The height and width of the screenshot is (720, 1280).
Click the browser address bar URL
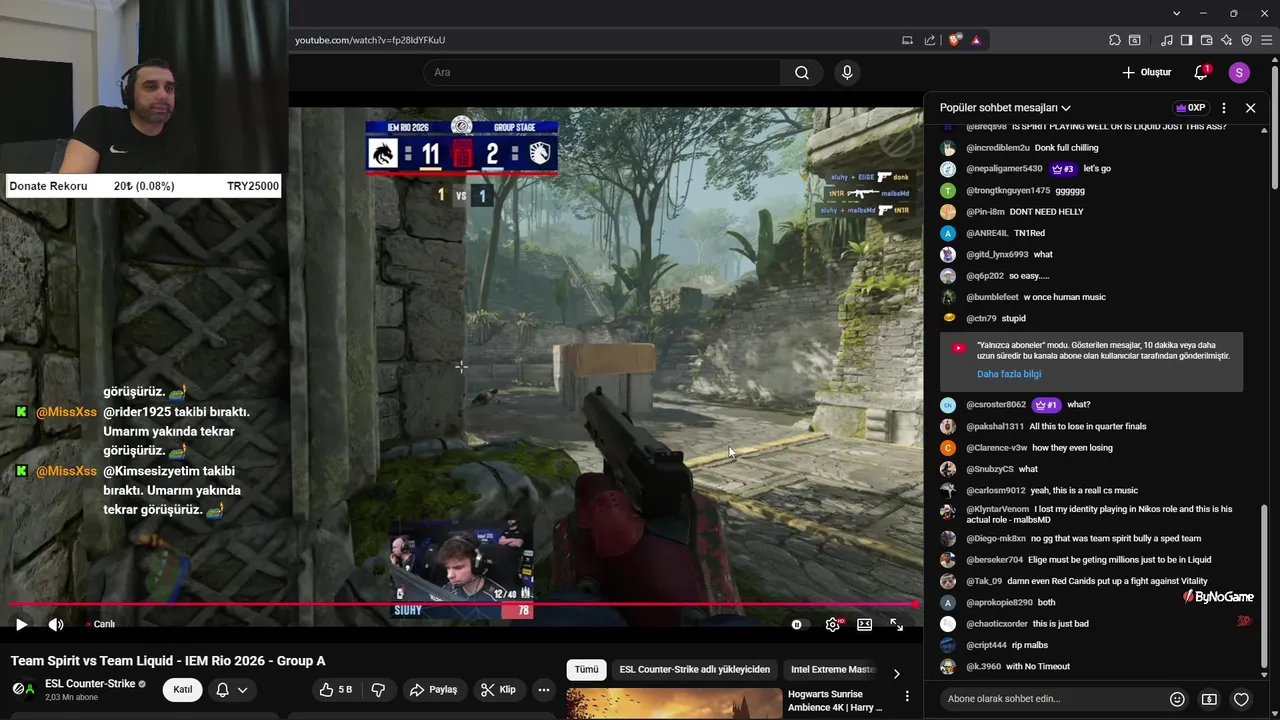[x=370, y=40]
